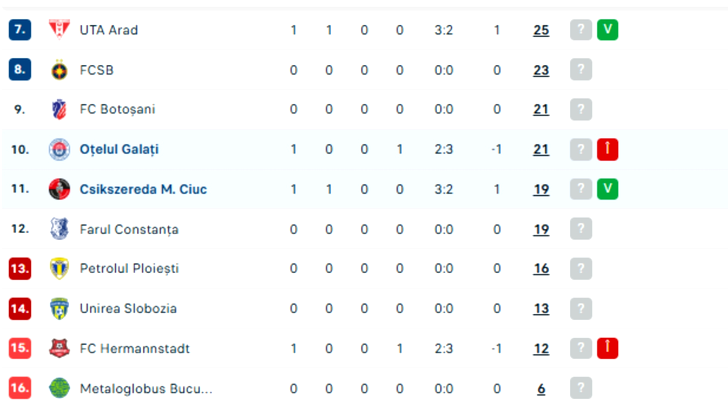Viewport: 728px width, 409px height.
Task: Click the Farul Constanța crest icon
Action: (60, 229)
